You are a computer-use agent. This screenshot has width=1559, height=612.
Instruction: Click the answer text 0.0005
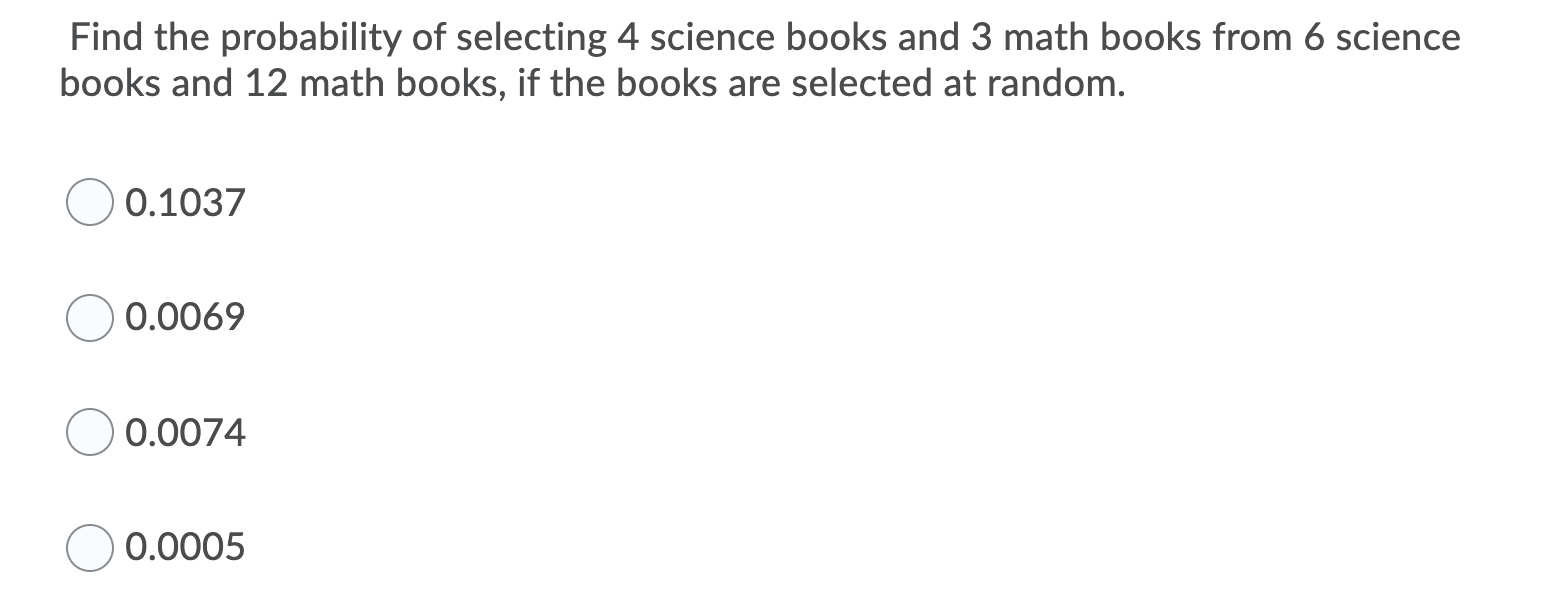pyautogui.click(x=185, y=547)
